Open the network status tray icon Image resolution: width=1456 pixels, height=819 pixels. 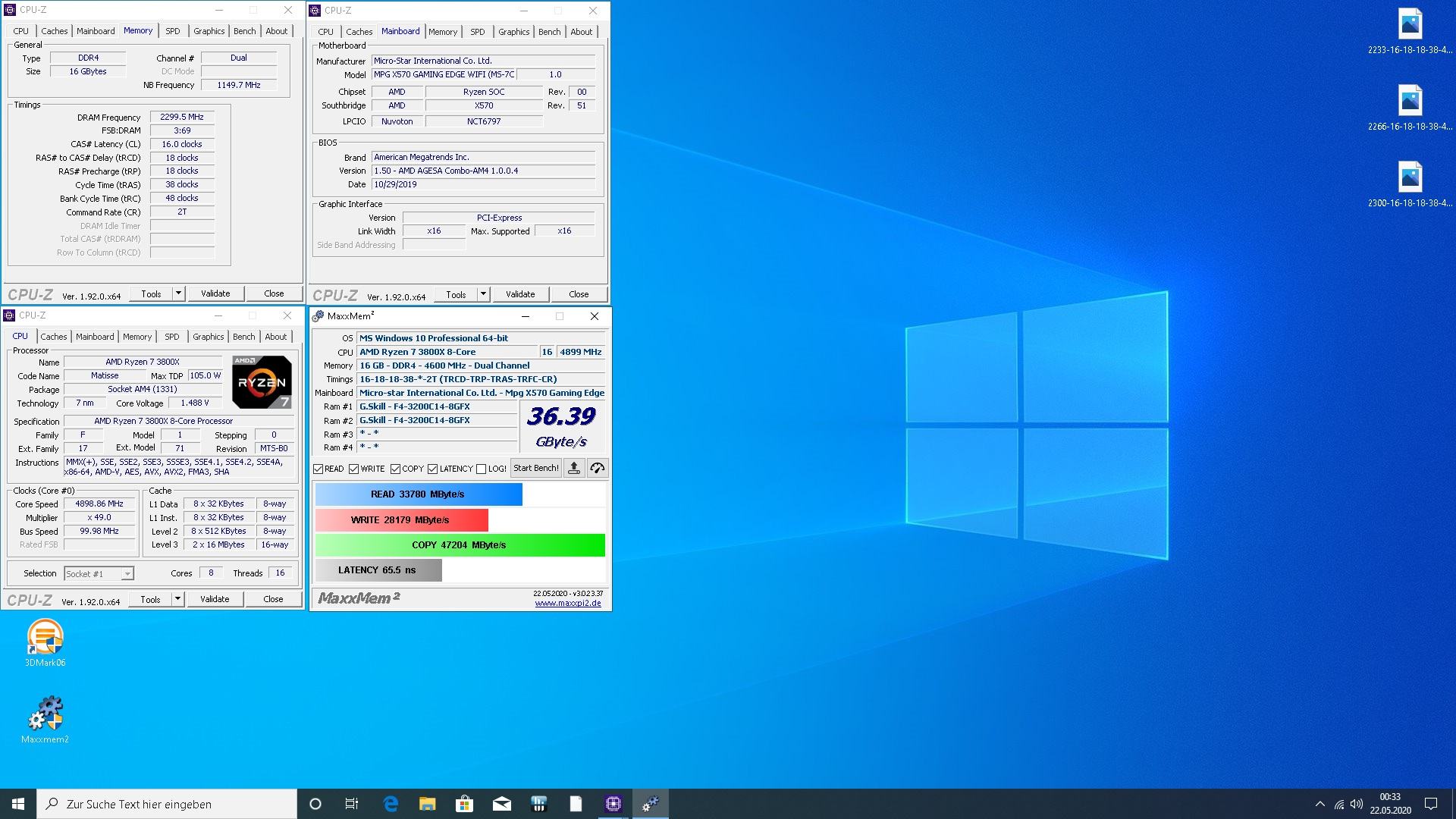1339,804
